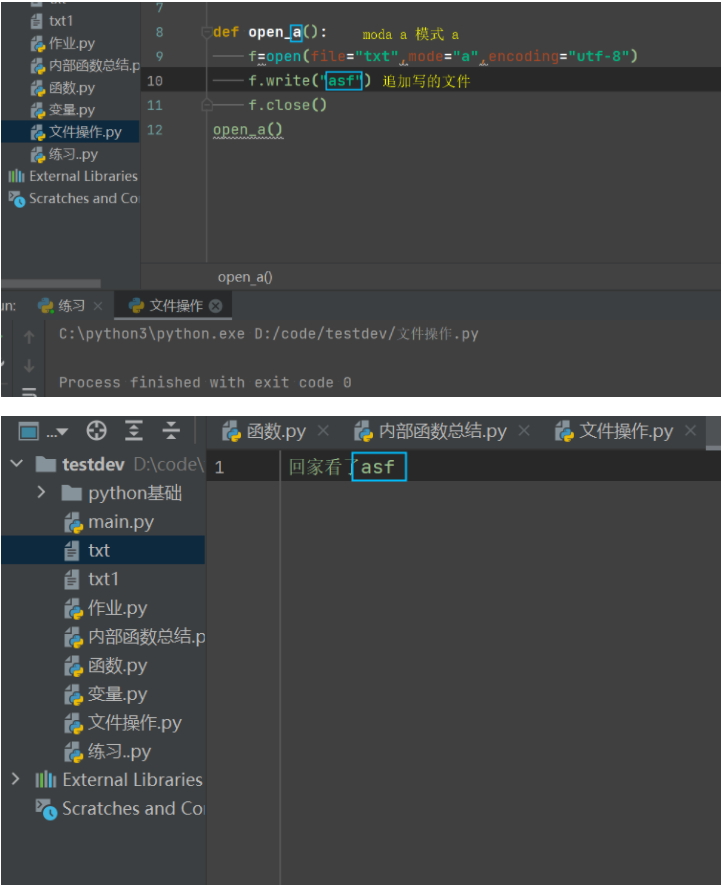Click the run console down arrow
The height and width of the screenshot is (885, 721).
(29, 366)
